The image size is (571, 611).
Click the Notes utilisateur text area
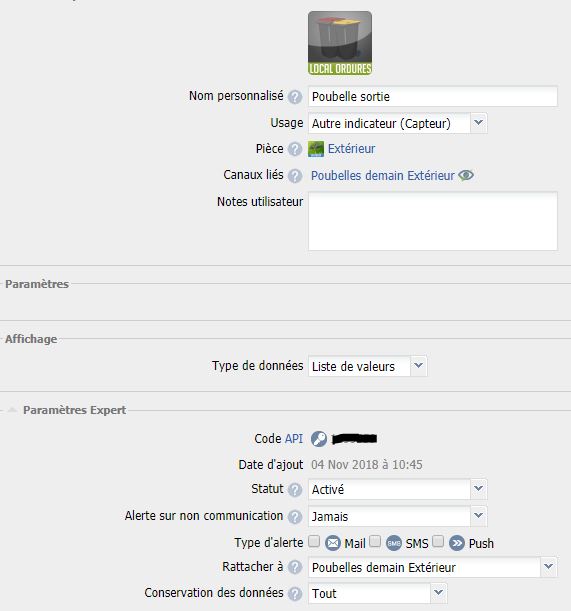(433, 221)
